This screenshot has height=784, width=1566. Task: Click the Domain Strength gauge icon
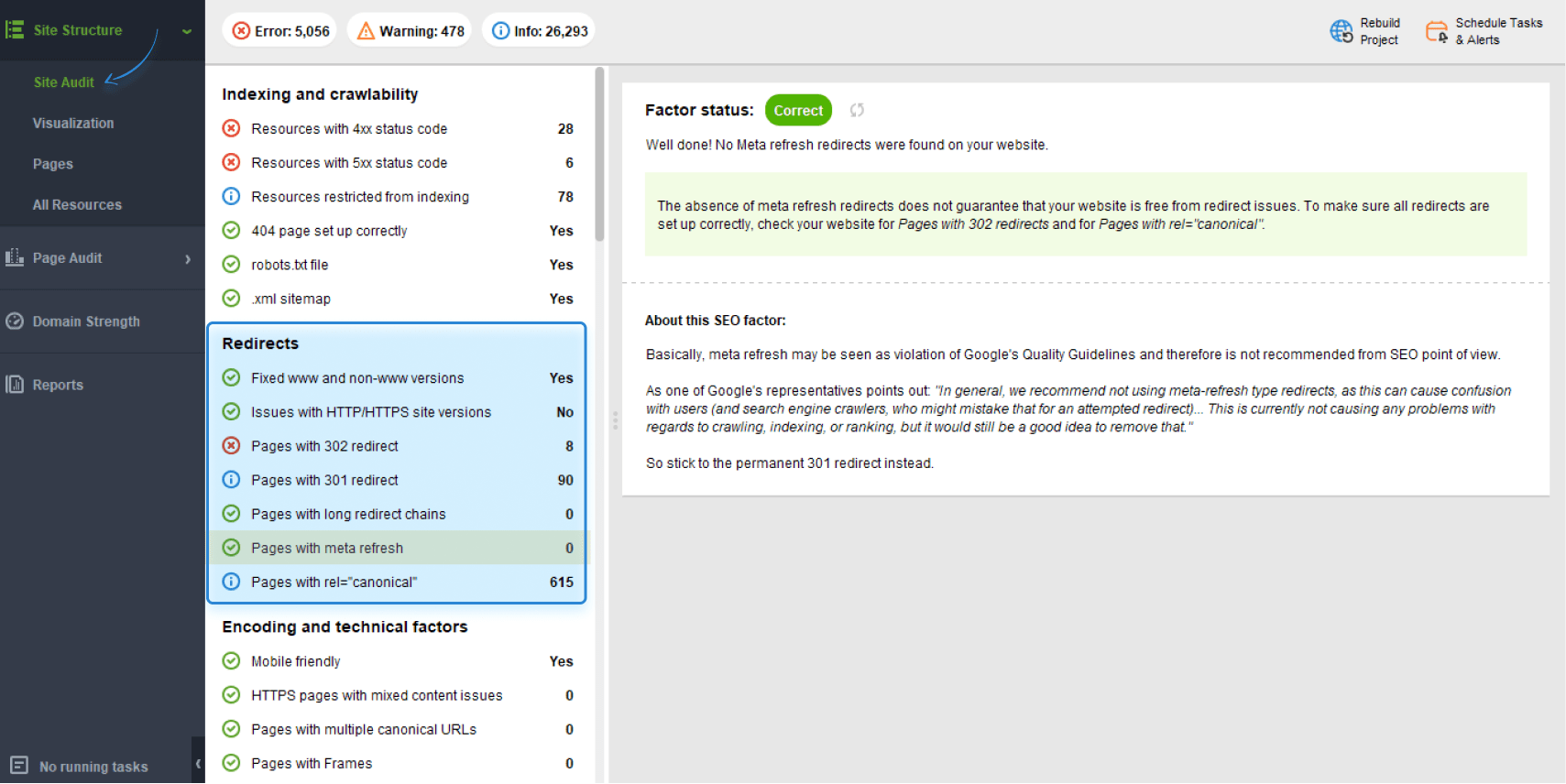(15, 321)
